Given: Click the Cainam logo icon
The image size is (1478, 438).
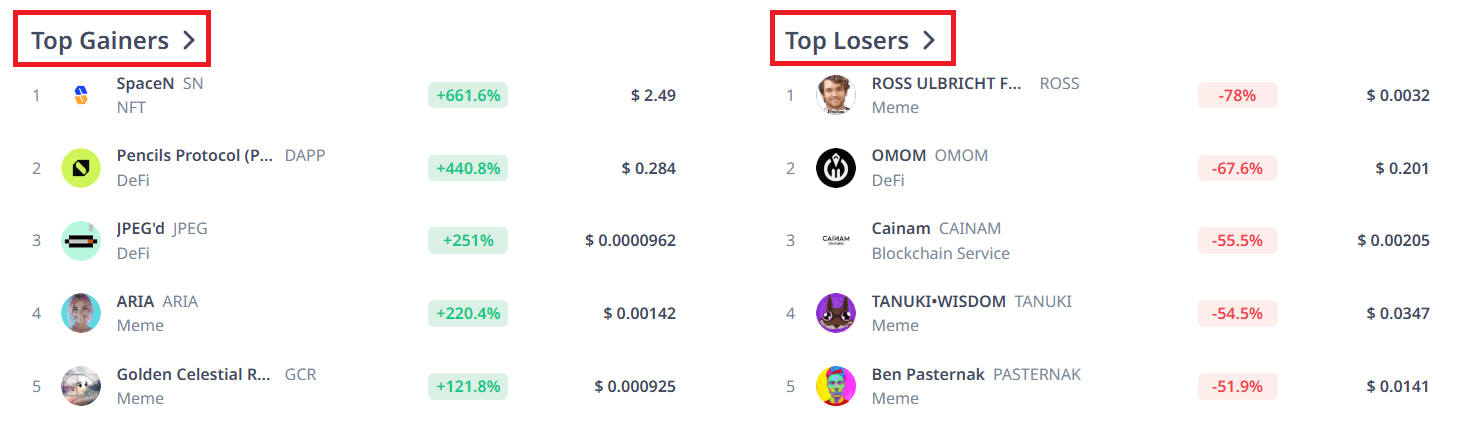Looking at the screenshot, I should point(836,241).
